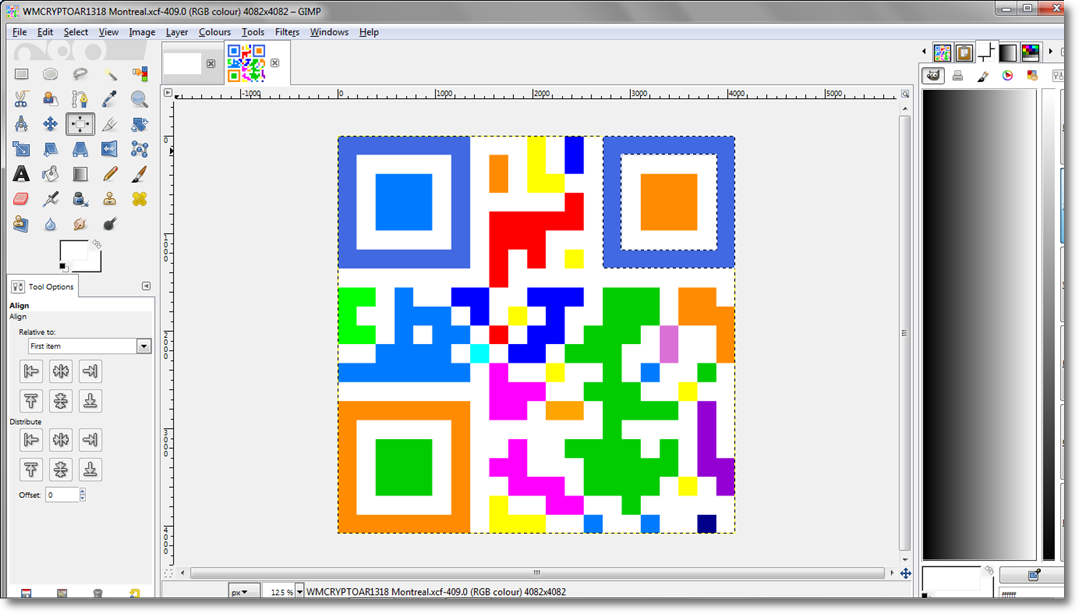Open the ruler corner image menu button
The height and width of the screenshot is (615, 1080).
pos(168,92)
